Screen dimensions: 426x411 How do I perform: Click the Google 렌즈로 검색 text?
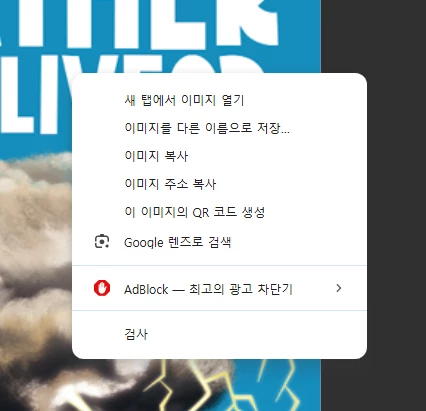(177, 242)
